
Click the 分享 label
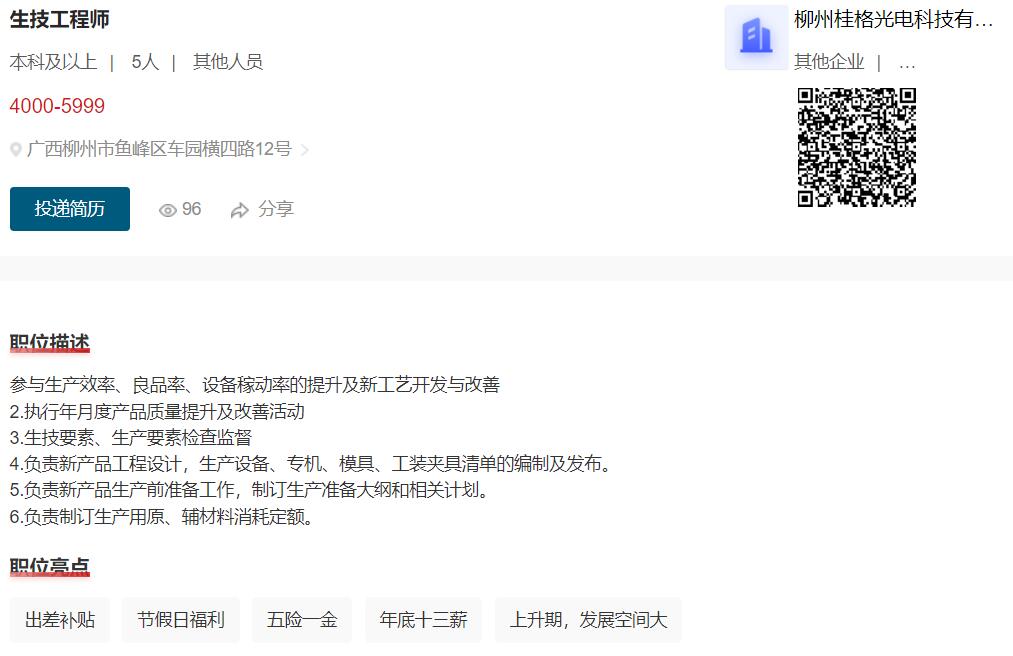click(x=276, y=209)
